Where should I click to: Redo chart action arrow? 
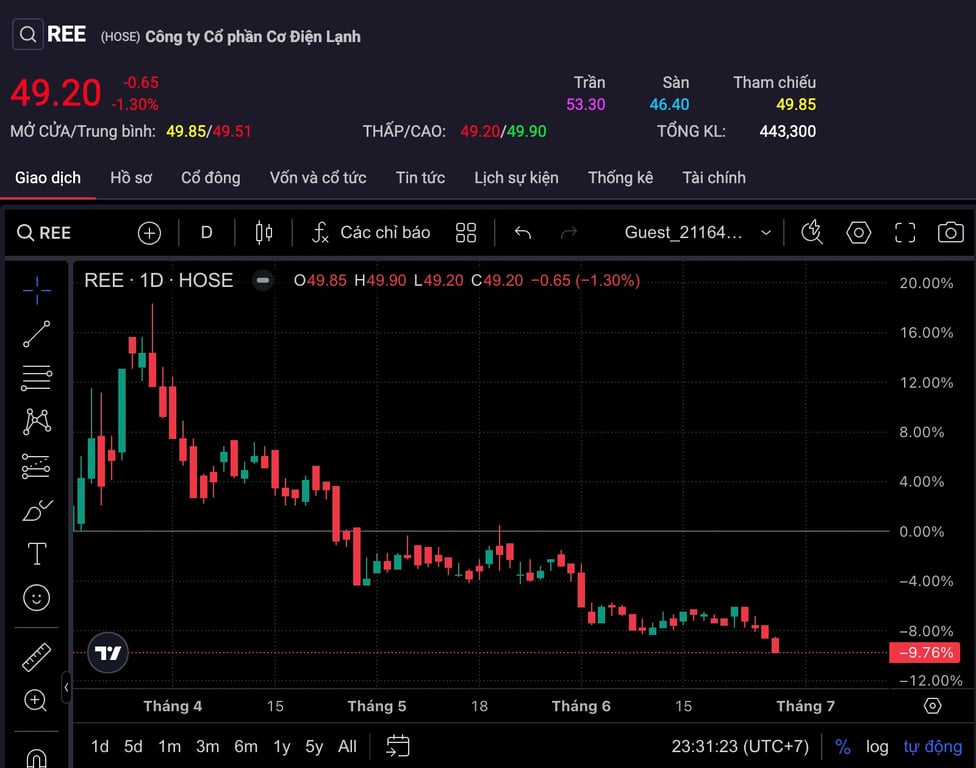[x=569, y=233]
